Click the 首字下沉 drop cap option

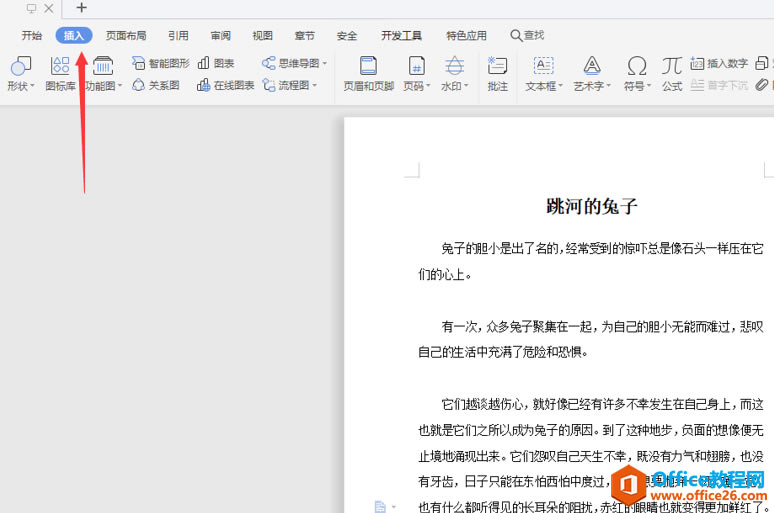[x=719, y=85]
